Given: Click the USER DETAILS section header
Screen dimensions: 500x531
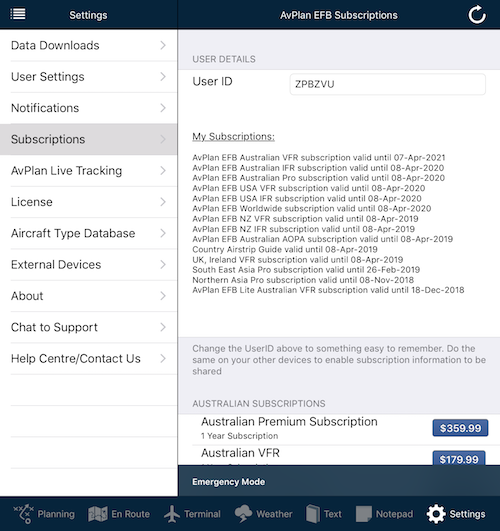Looking at the screenshot, I should pyautogui.click(x=224, y=59).
